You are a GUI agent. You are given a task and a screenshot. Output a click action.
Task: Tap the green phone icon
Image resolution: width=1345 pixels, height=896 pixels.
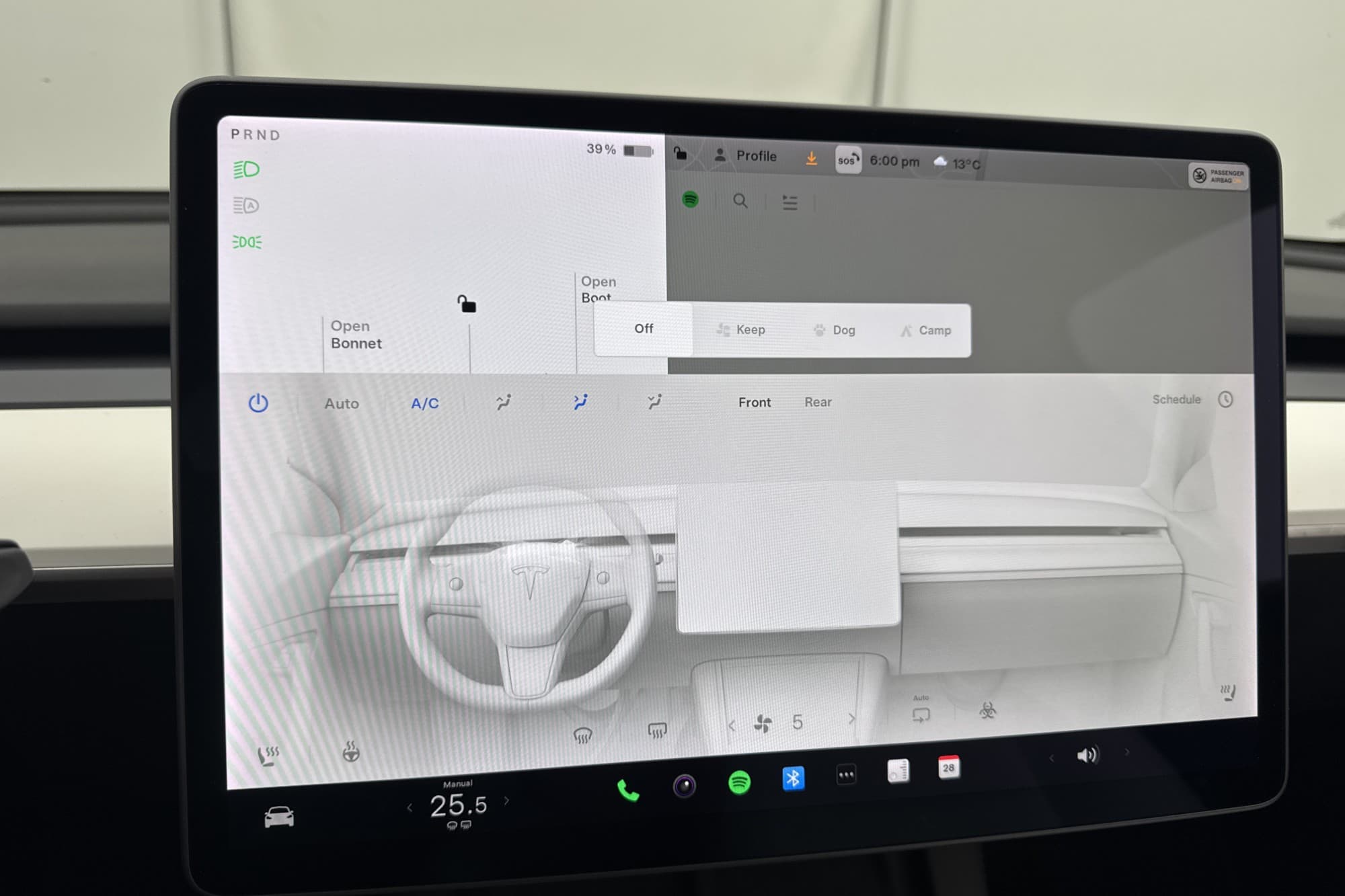point(628,790)
